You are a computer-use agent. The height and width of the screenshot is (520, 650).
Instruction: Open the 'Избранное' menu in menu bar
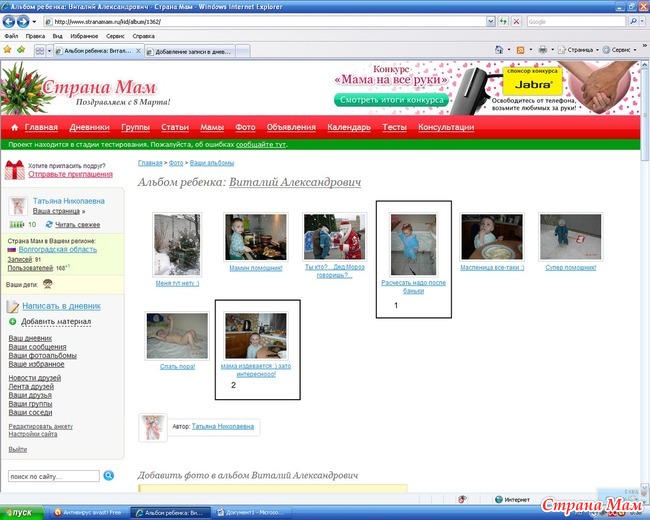coord(83,35)
